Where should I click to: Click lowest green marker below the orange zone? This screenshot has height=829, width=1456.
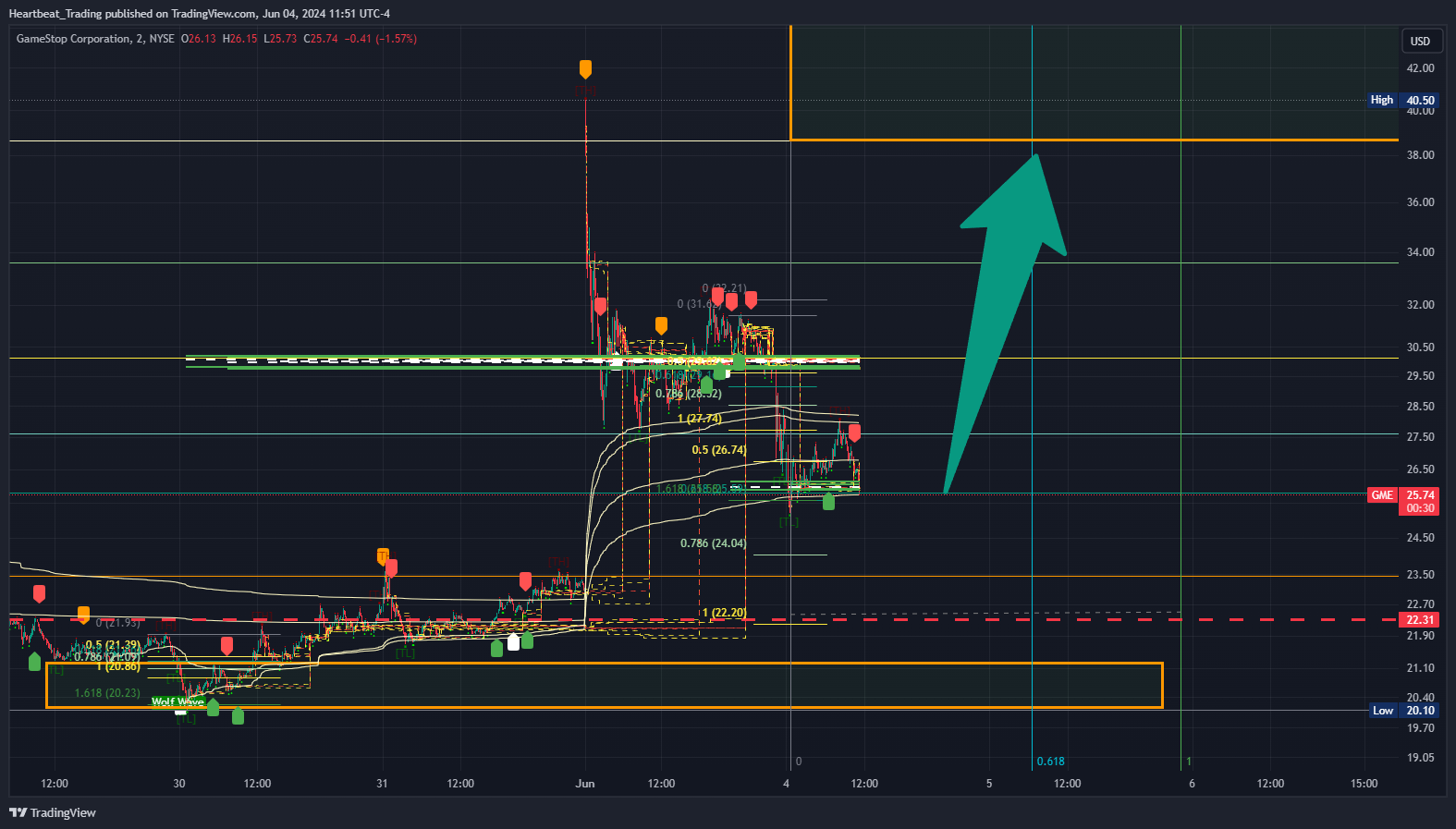(x=238, y=715)
